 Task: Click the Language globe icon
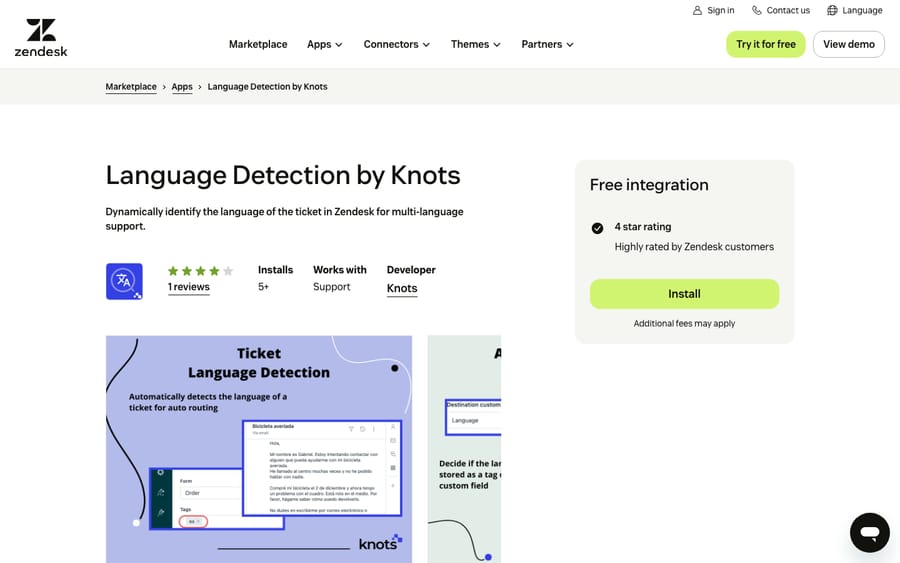pyautogui.click(x=832, y=10)
